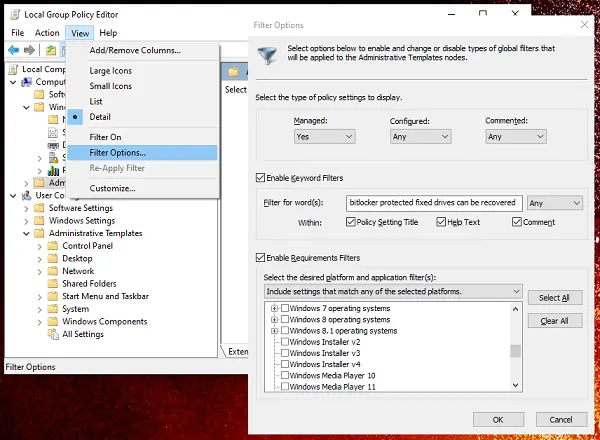Click the Administrative Templates folder icon under User Configuration

coord(39,233)
